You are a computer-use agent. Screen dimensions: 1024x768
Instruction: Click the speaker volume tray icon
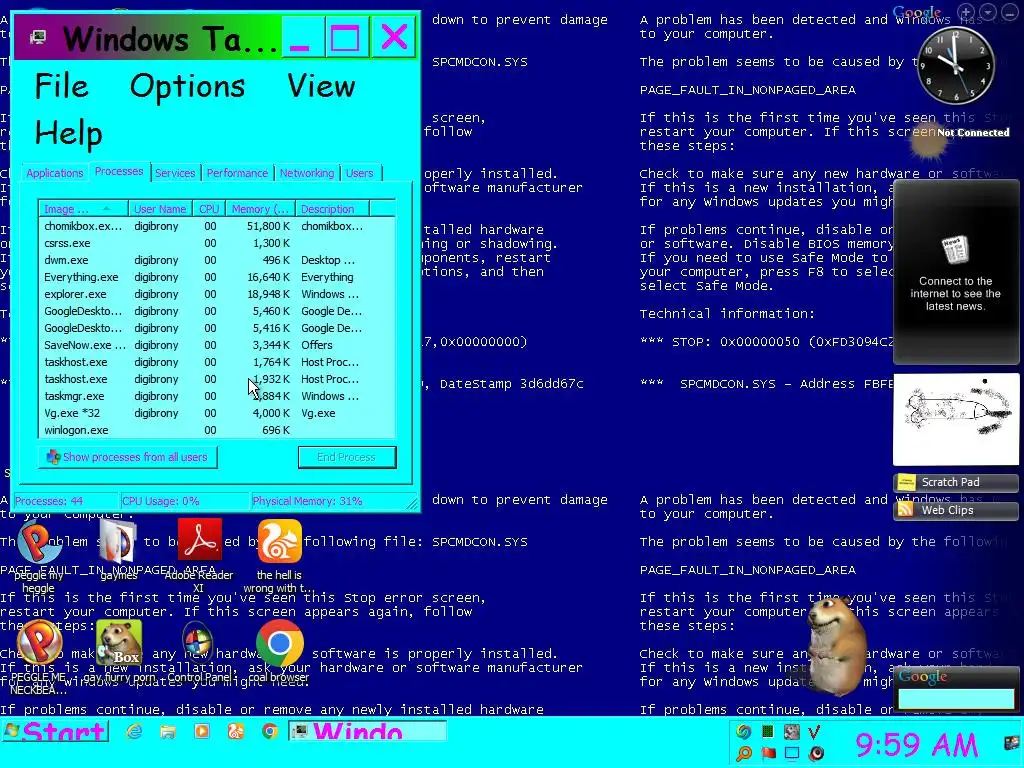point(816,753)
